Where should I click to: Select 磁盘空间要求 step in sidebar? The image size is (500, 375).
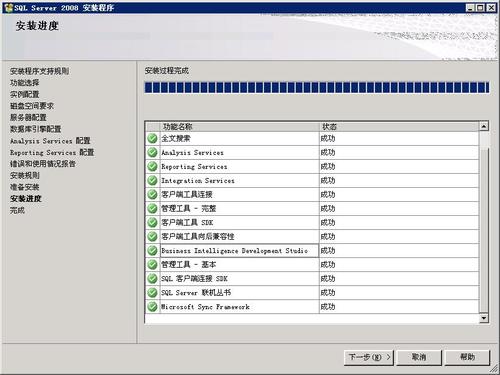coord(32,106)
